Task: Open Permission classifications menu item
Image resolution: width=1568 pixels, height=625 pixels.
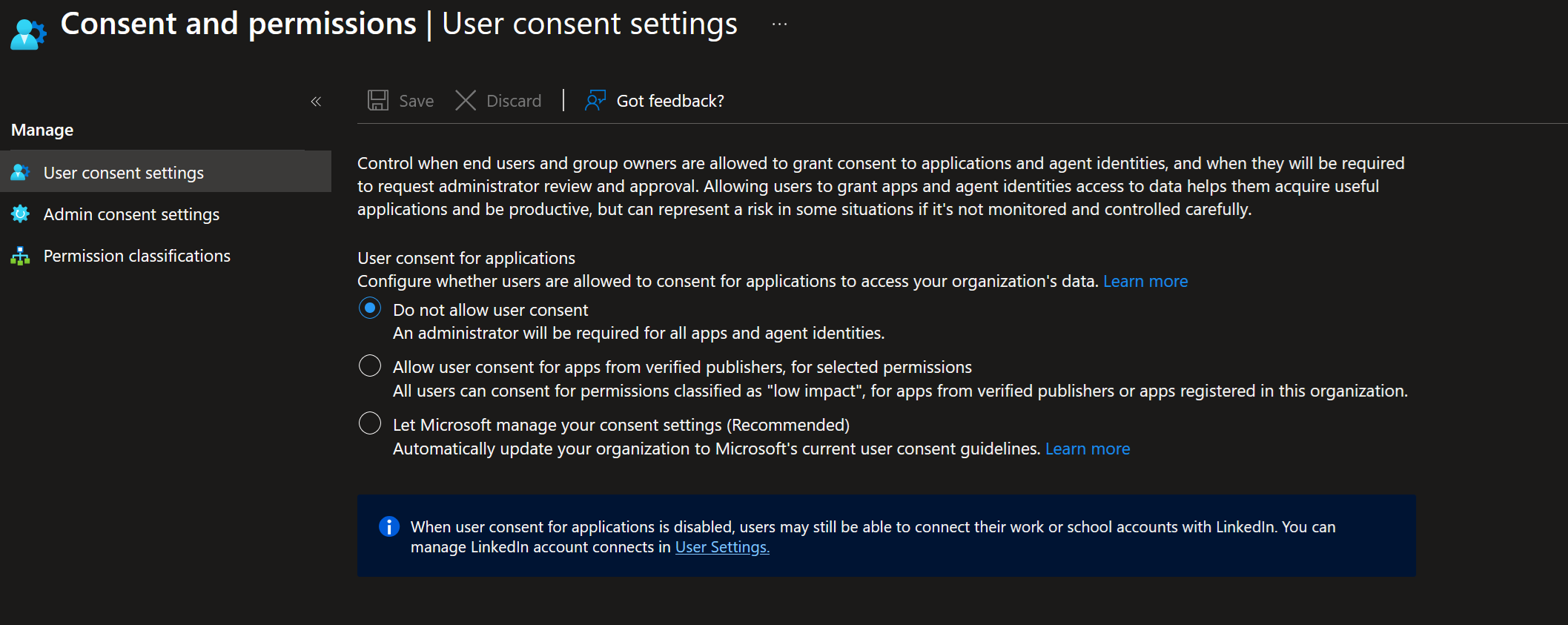Action: point(165,256)
